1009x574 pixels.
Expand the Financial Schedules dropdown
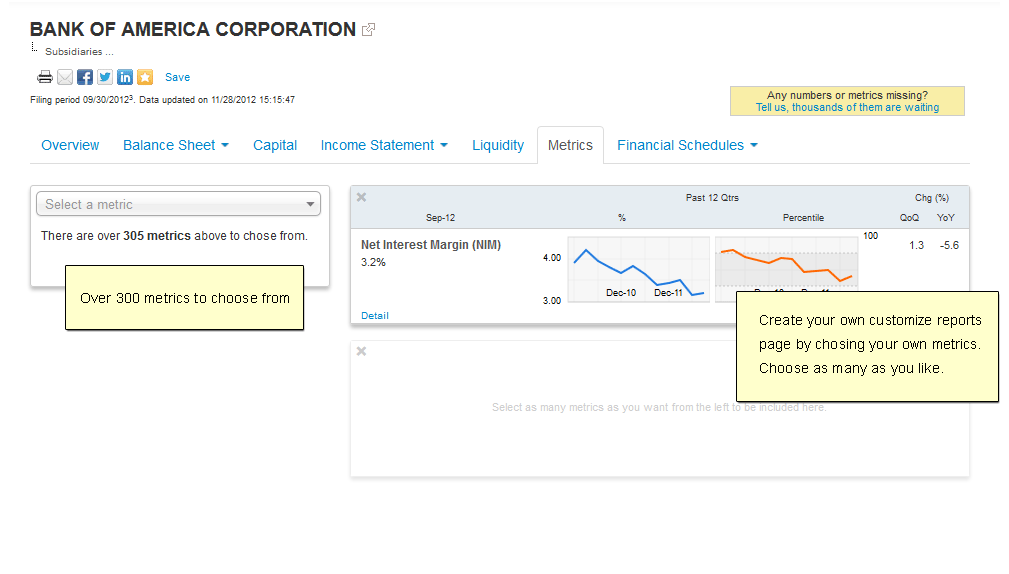point(687,145)
